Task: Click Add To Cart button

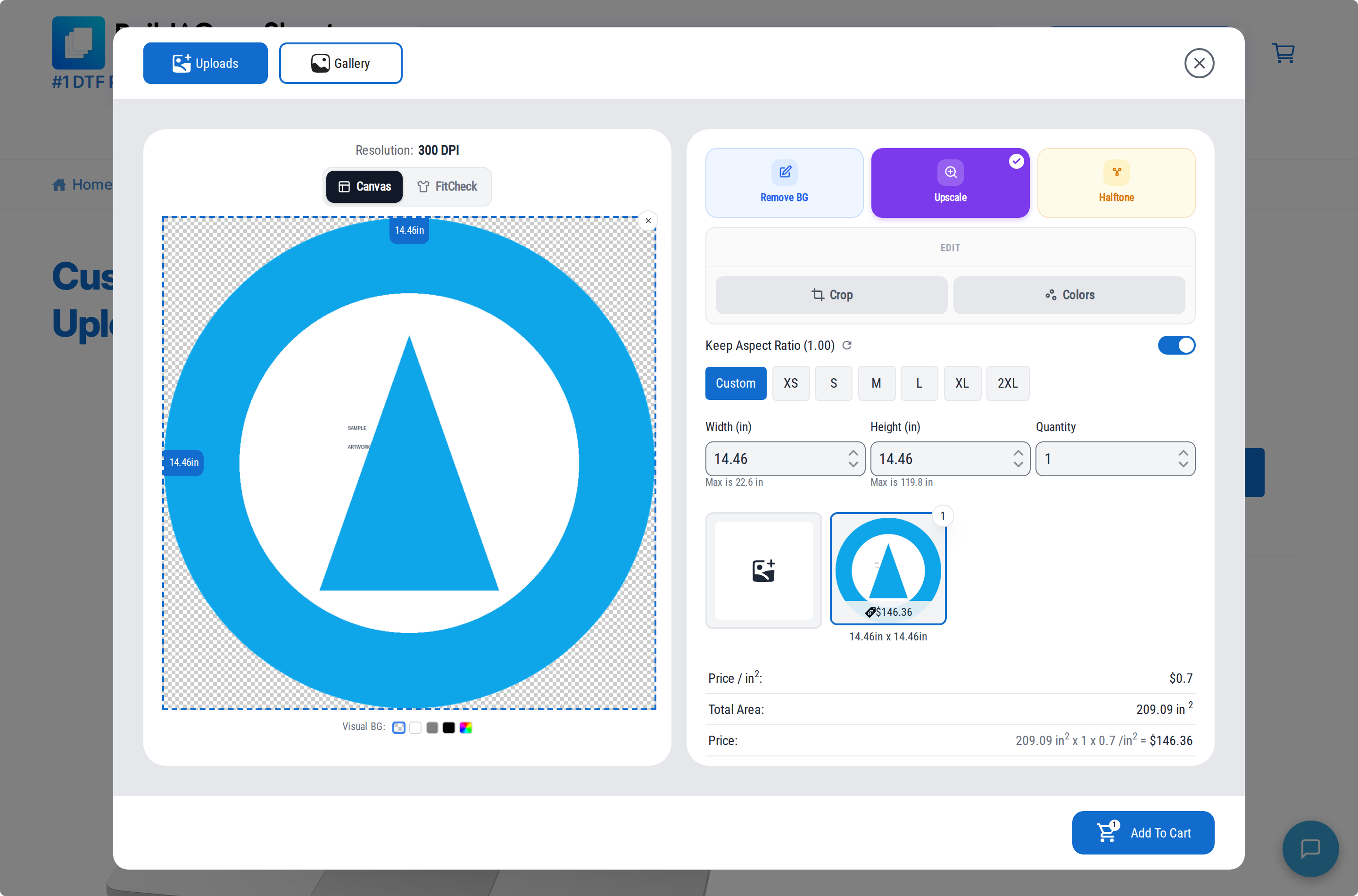Action: [x=1143, y=832]
